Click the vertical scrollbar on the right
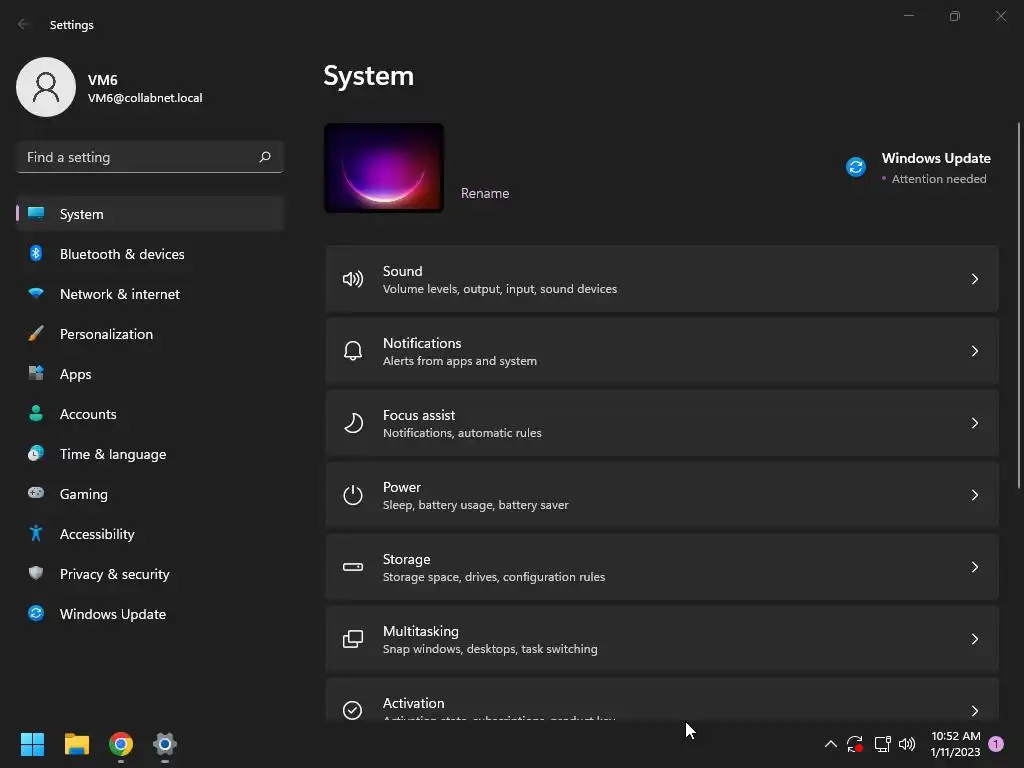 1019,305
